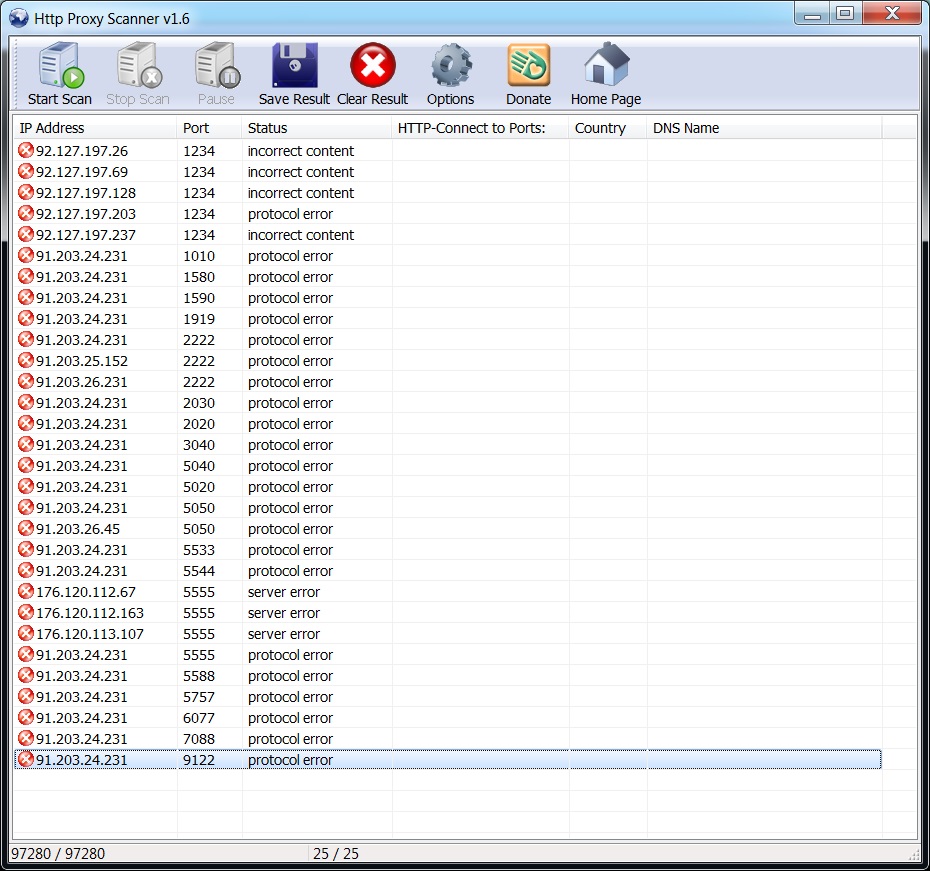Click the error icon on the port 1010 row
The image size is (930, 871).
click(26, 256)
